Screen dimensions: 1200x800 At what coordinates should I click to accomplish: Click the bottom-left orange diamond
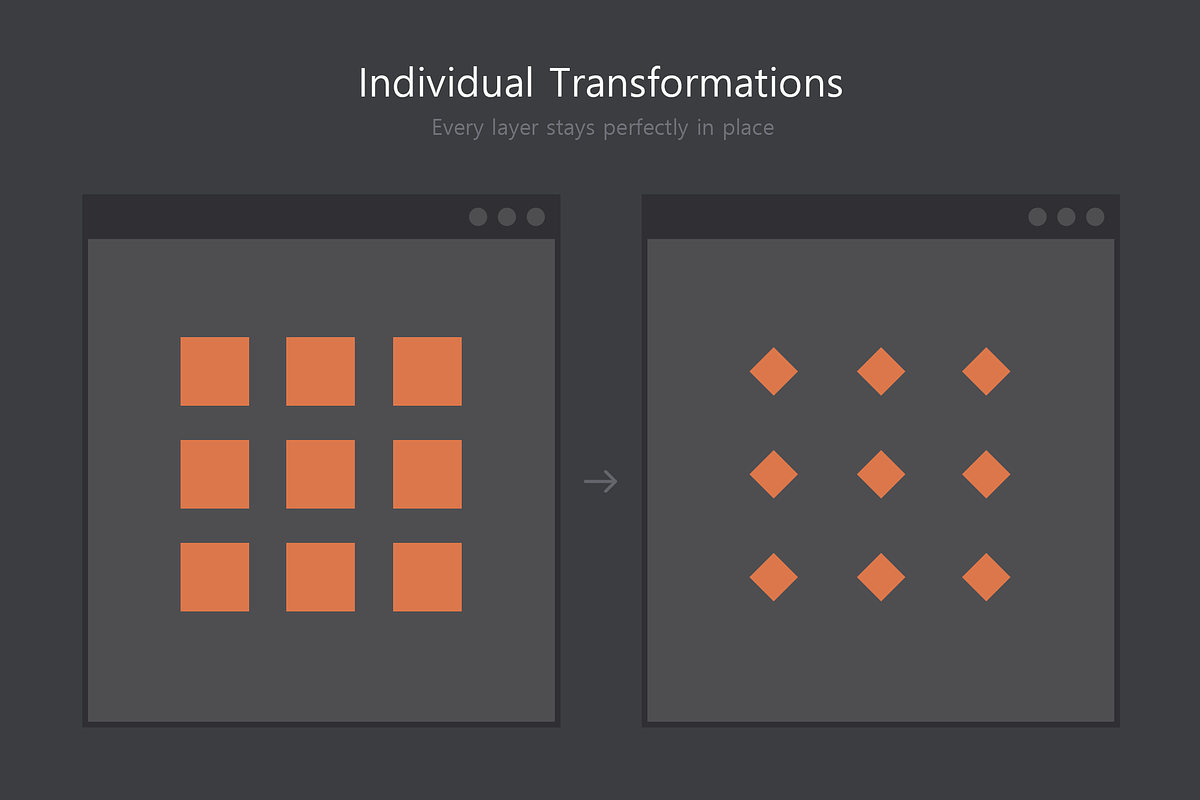(774, 577)
